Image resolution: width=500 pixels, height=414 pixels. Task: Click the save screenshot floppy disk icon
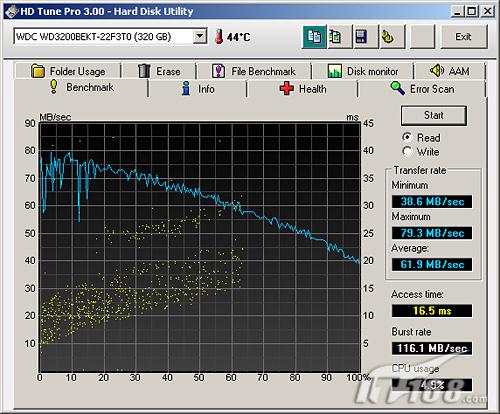(365, 36)
